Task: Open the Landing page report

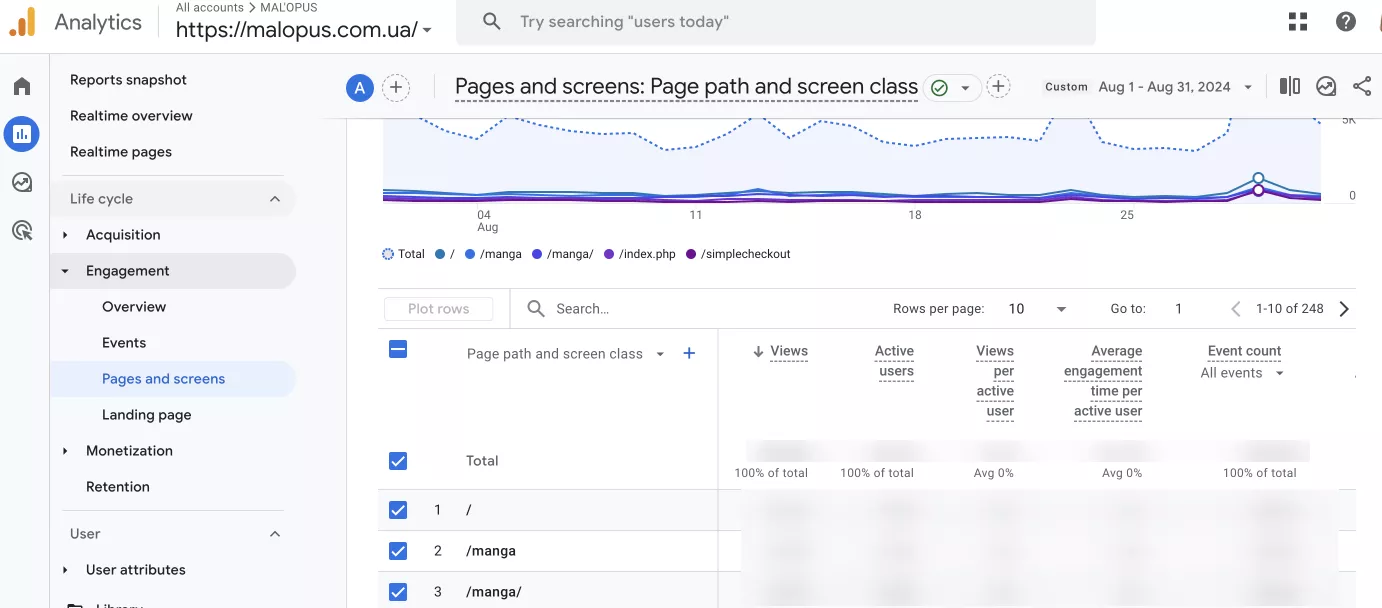Action: (x=146, y=415)
